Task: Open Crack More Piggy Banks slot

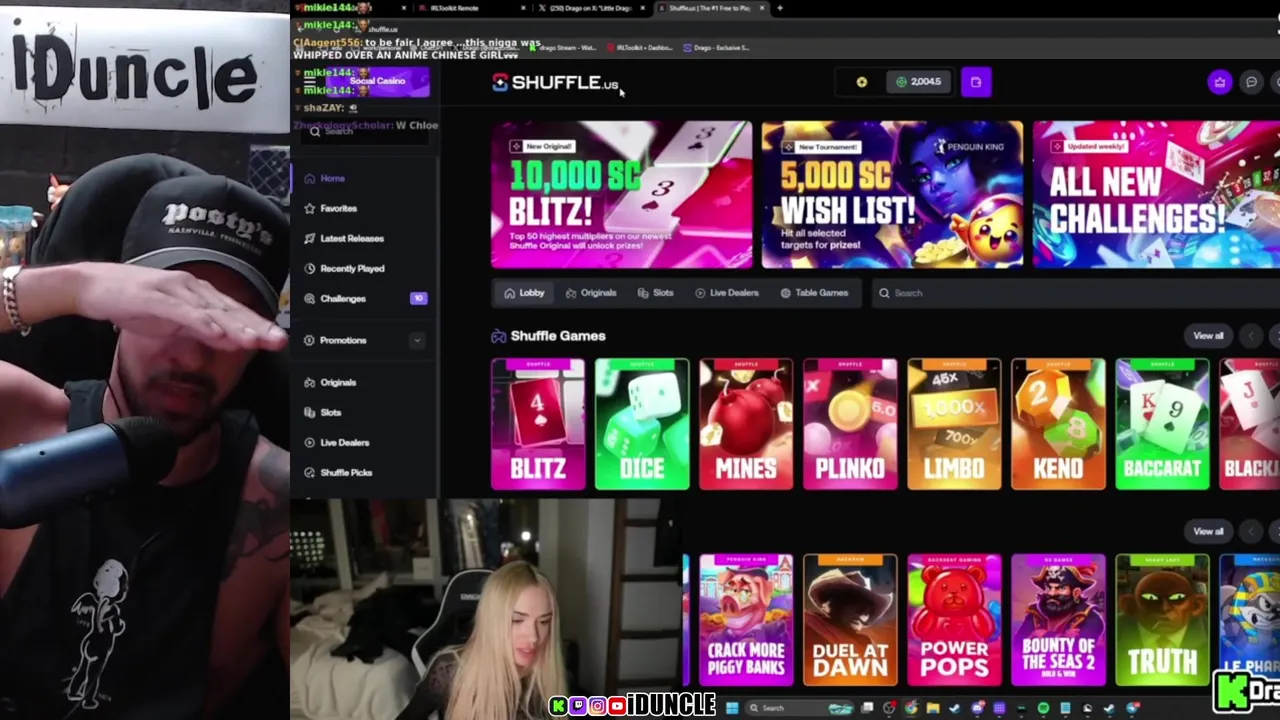Action: [746, 620]
